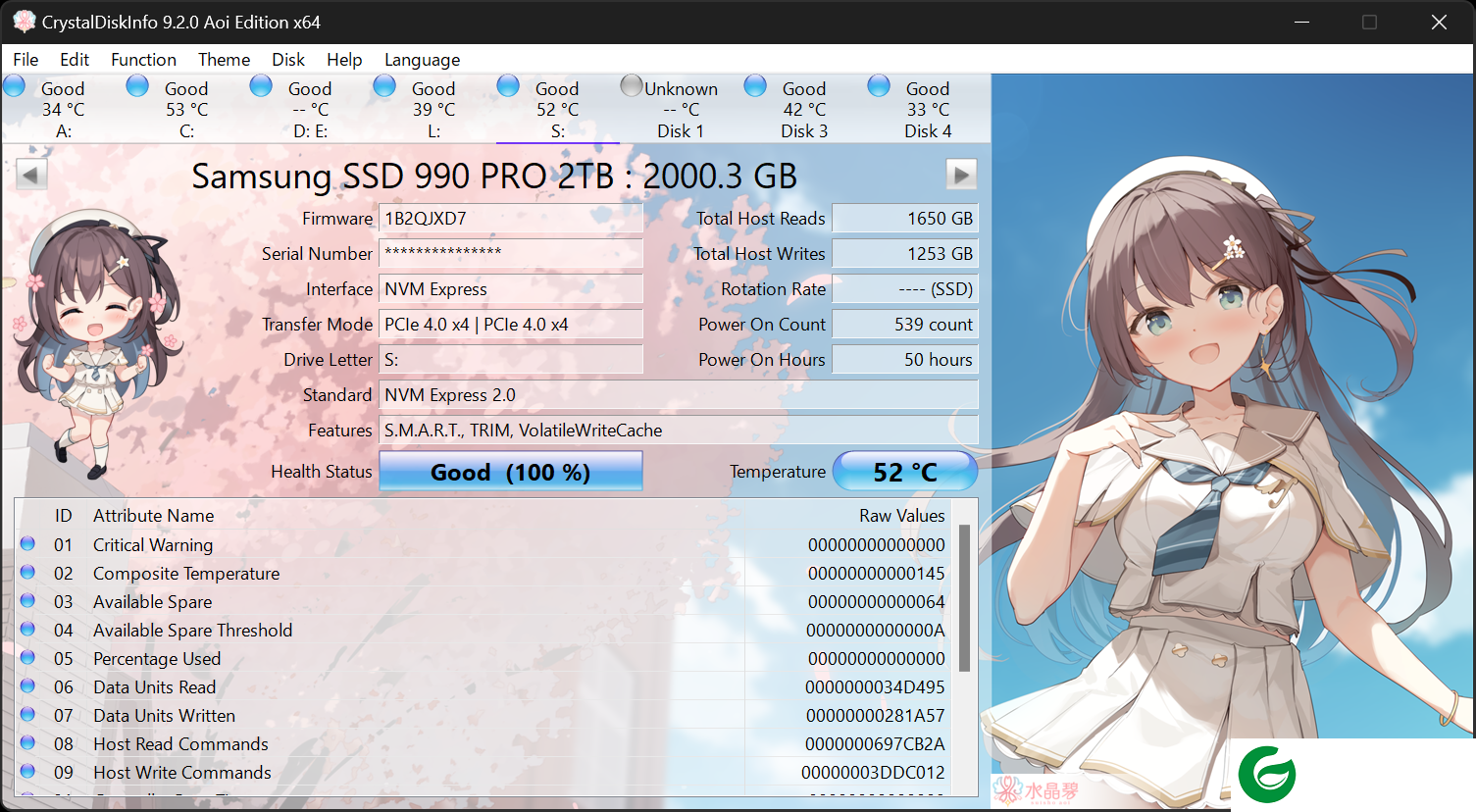Select the Percentage Used attribute name
This screenshot has width=1476, height=812.
[x=157, y=659]
